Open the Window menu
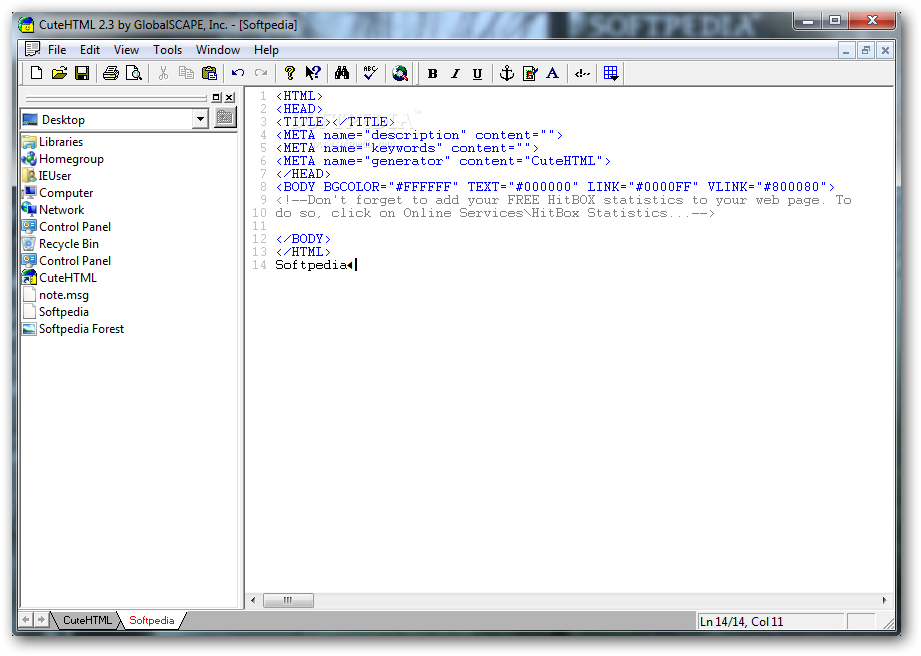Viewport: 921px width, 656px height. pyautogui.click(x=218, y=50)
